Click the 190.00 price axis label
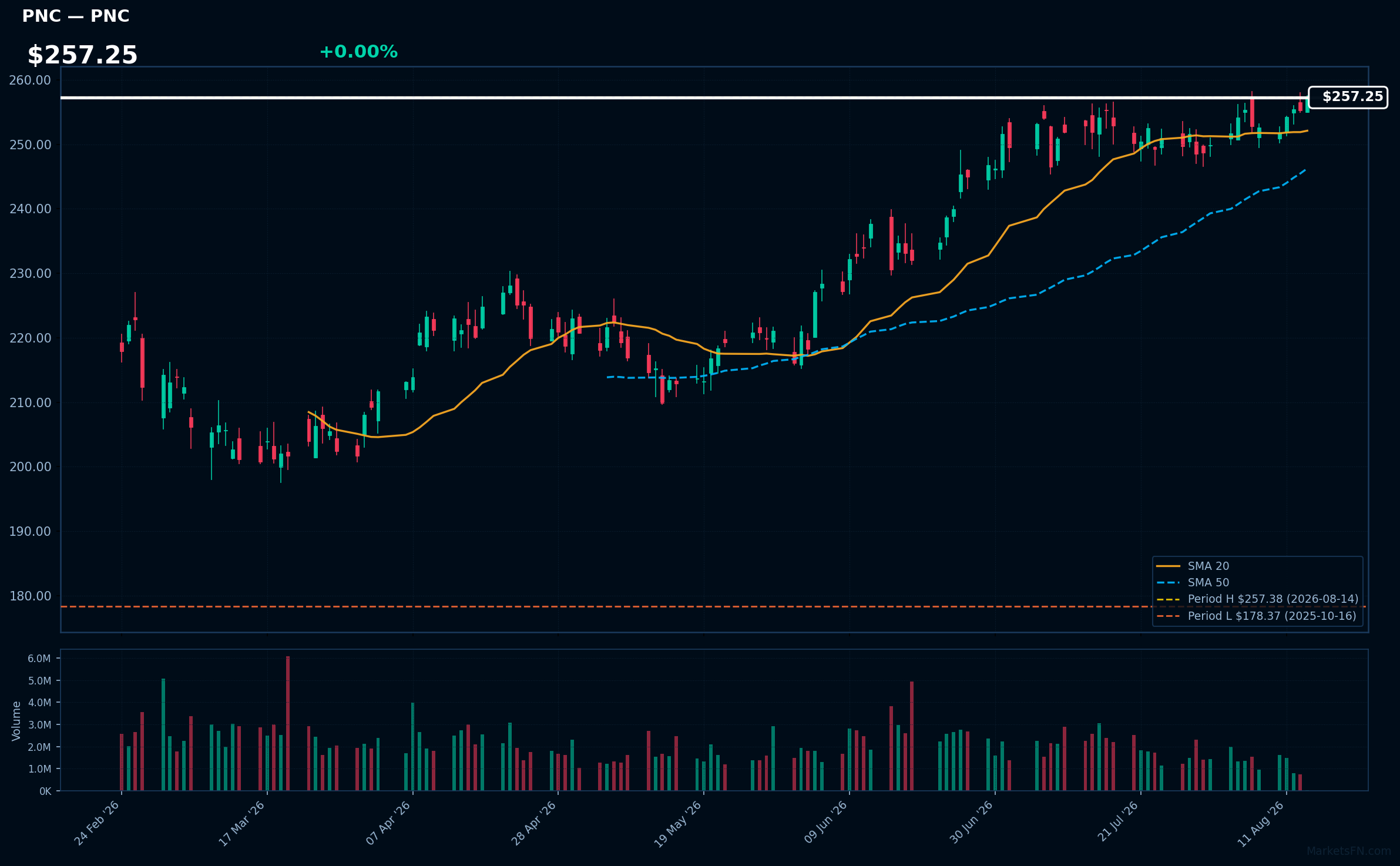The width and height of the screenshot is (1400, 866). point(30,532)
